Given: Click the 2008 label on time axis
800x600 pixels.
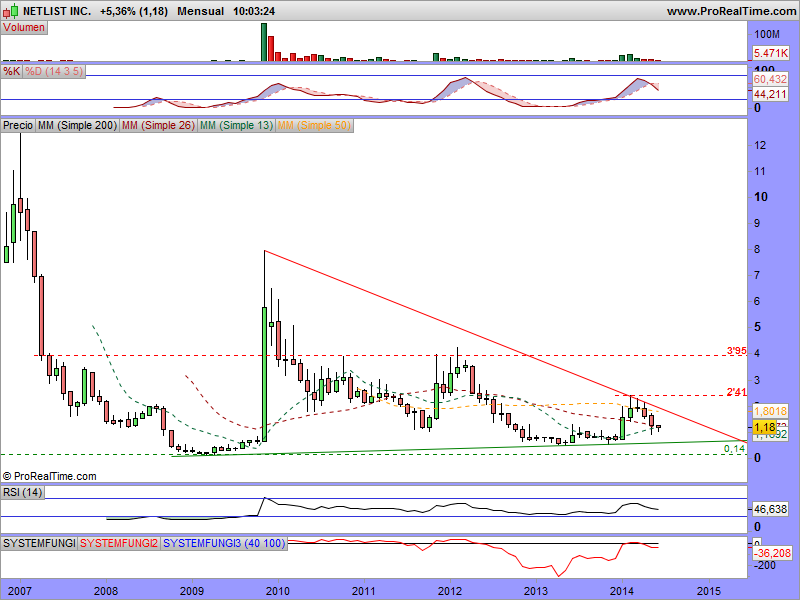Looking at the screenshot, I should pos(107,591).
